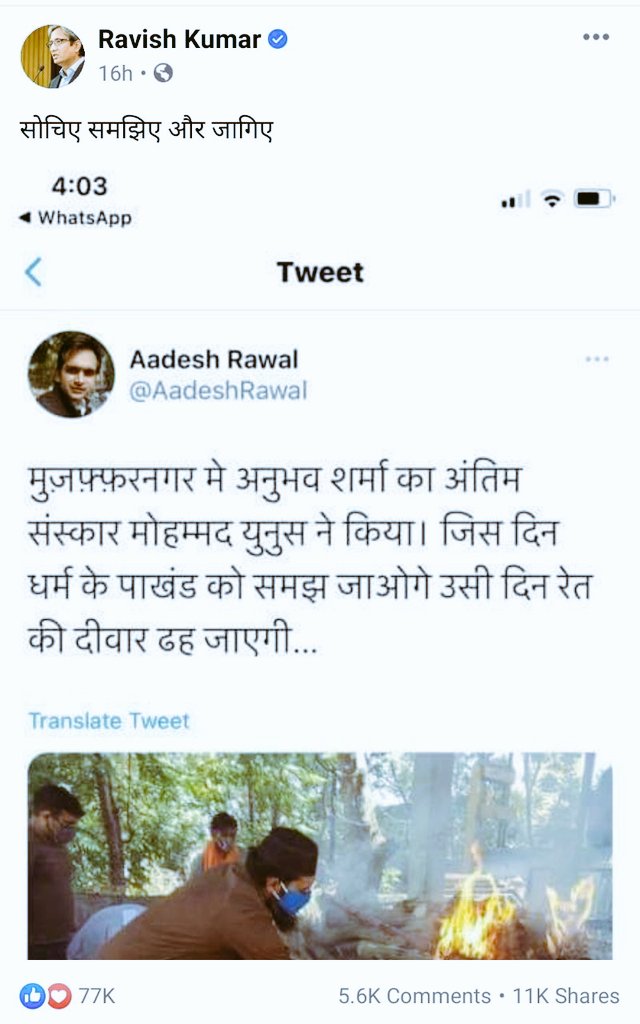
Task: Click the Aadesh Rawal display name
Action: 214,359
